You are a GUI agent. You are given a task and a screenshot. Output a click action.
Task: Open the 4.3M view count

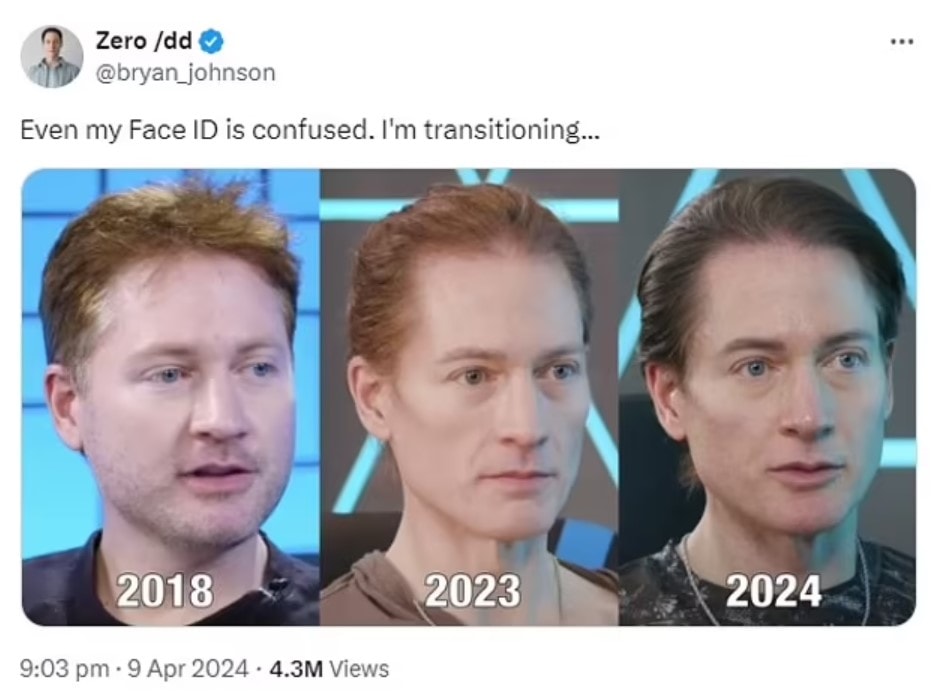click(x=296, y=669)
